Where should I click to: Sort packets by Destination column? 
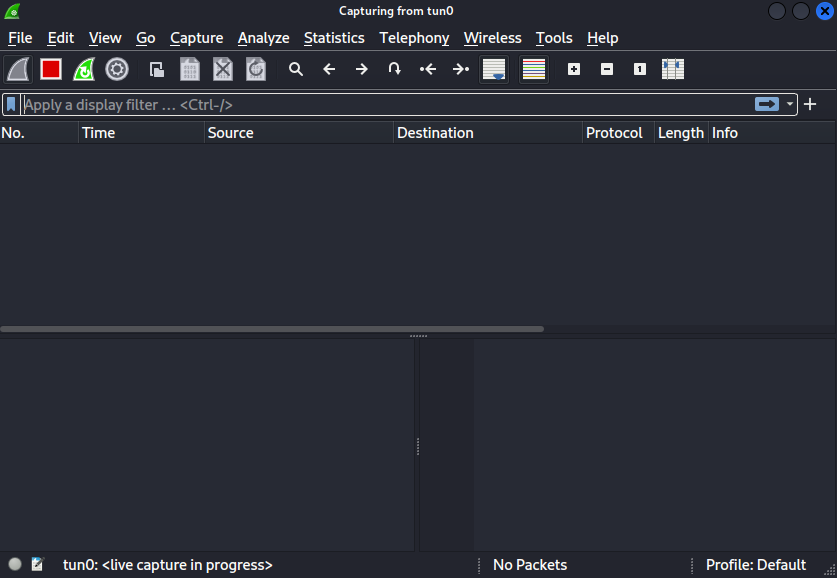(x=488, y=133)
